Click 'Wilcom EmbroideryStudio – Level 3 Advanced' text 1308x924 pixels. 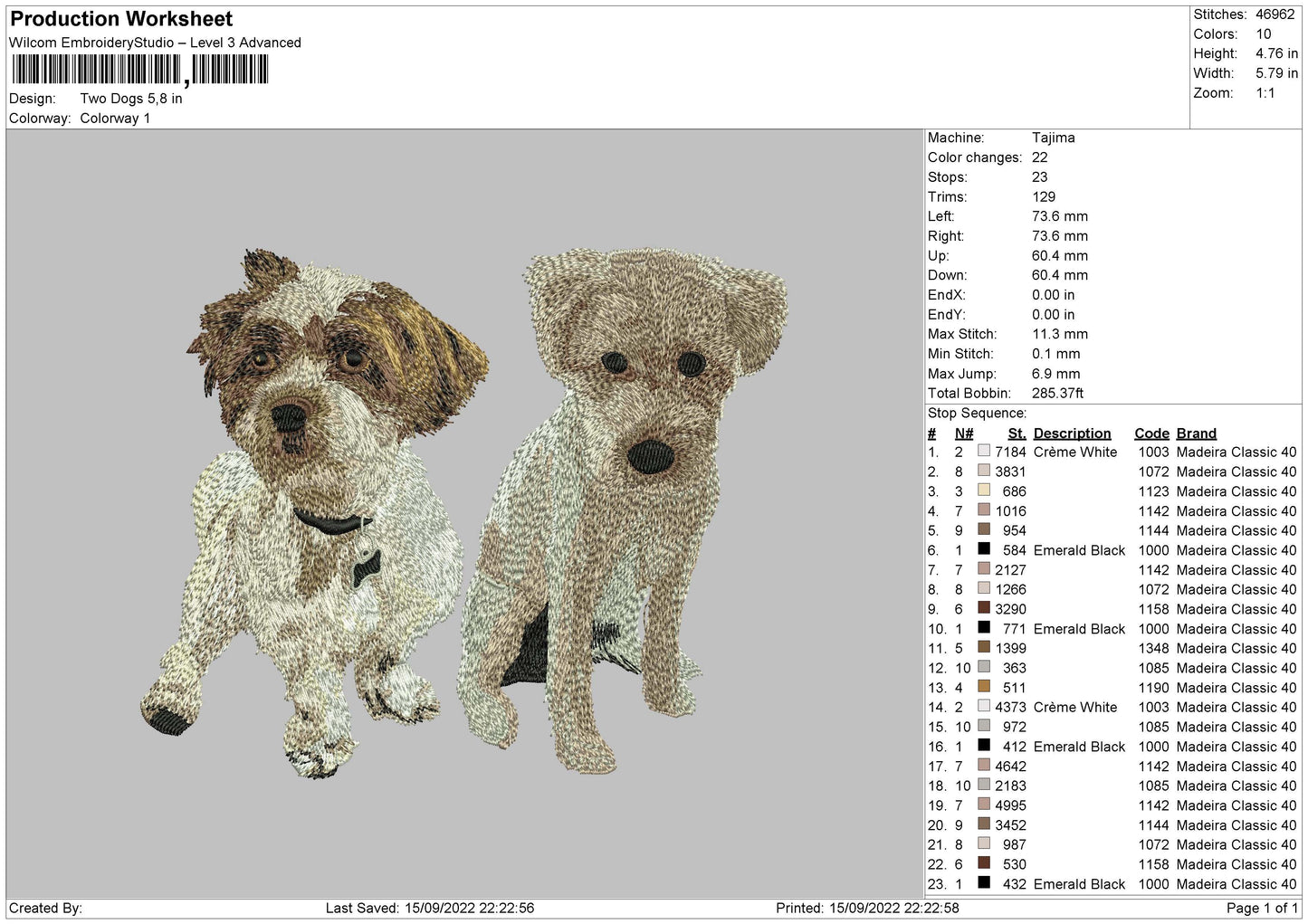click(x=155, y=43)
